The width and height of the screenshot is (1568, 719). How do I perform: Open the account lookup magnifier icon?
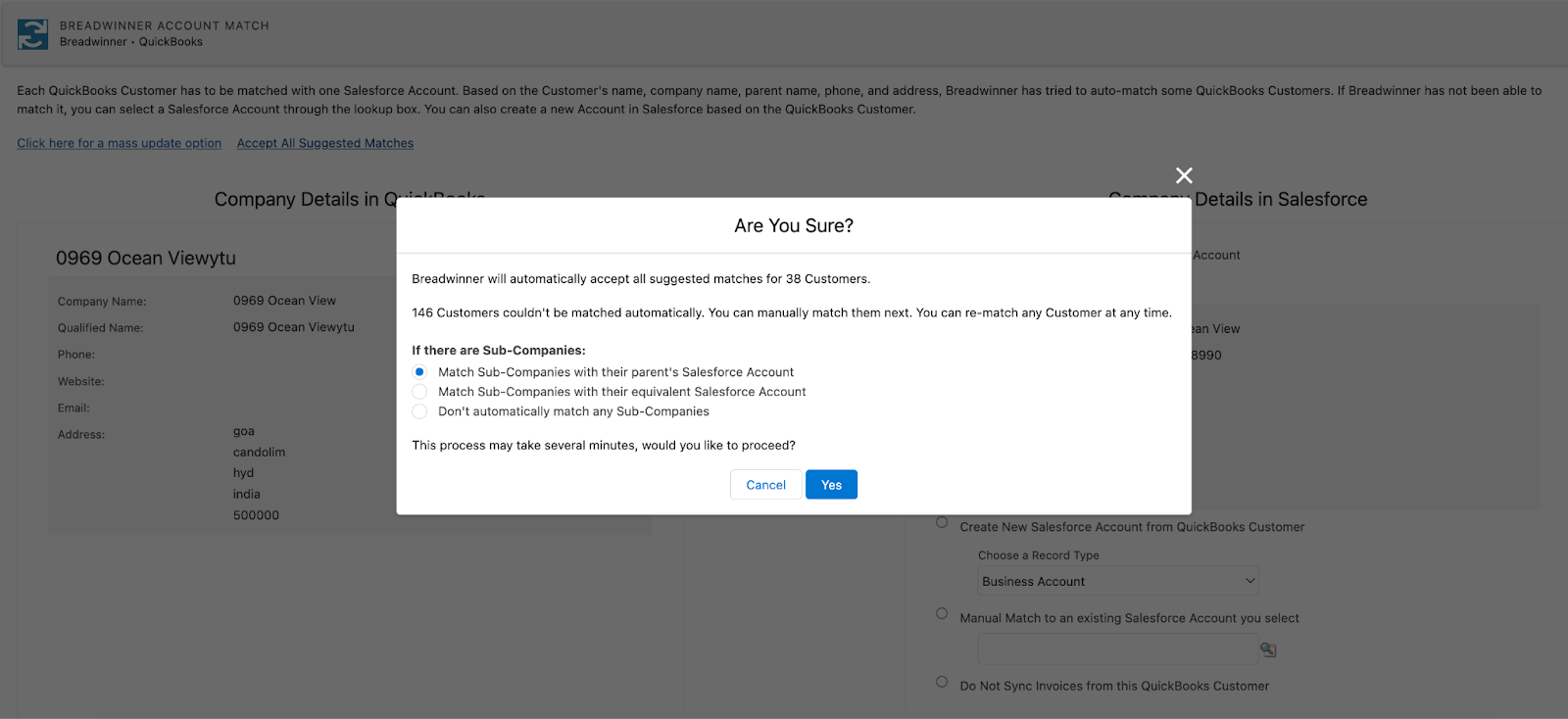[x=1268, y=649]
